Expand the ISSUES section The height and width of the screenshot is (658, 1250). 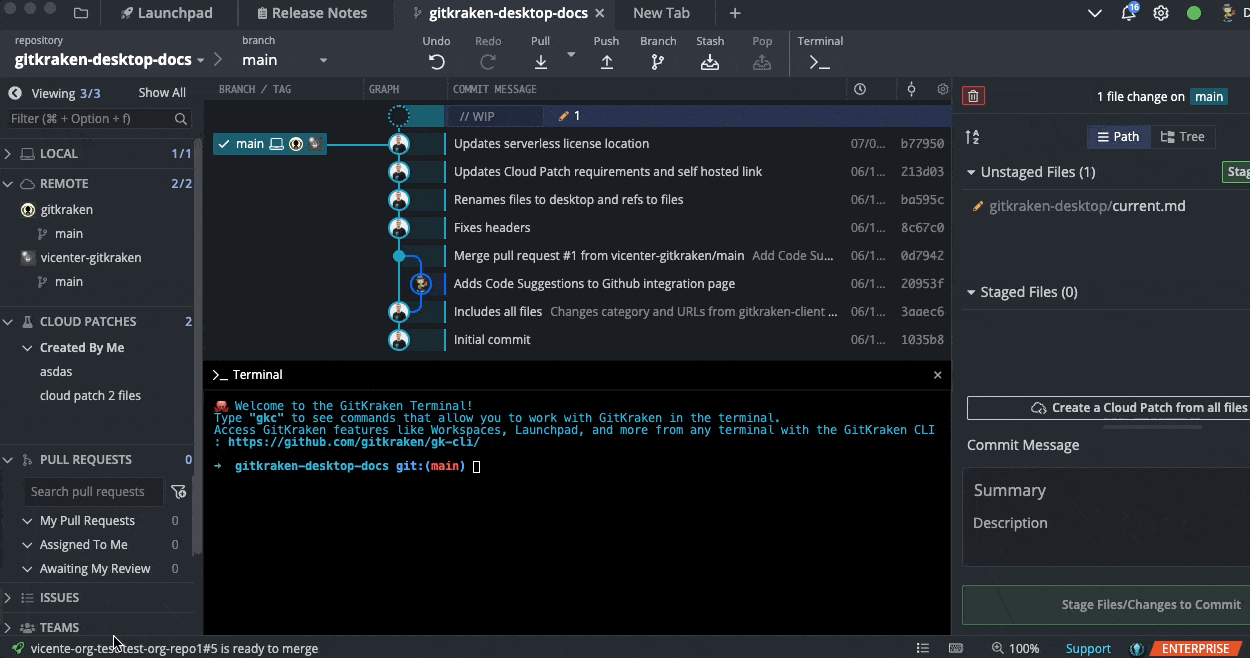point(8,598)
